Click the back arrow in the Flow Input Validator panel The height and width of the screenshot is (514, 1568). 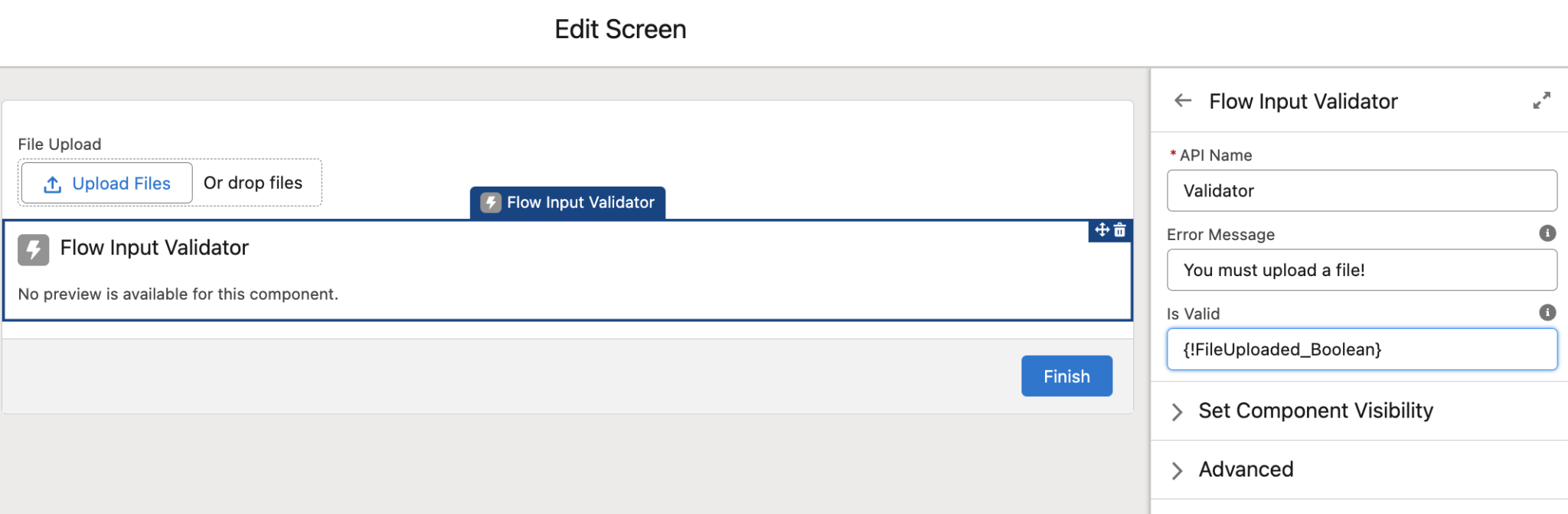pyautogui.click(x=1182, y=100)
